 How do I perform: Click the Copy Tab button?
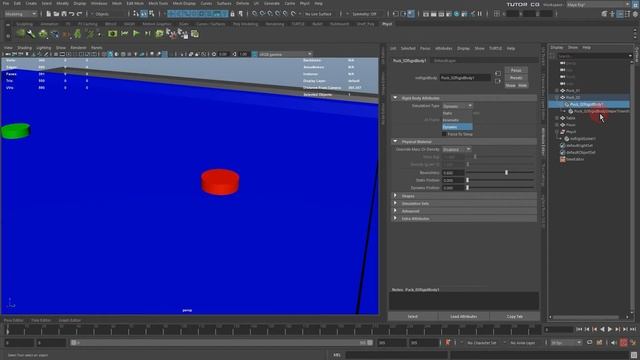click(514, 316)
